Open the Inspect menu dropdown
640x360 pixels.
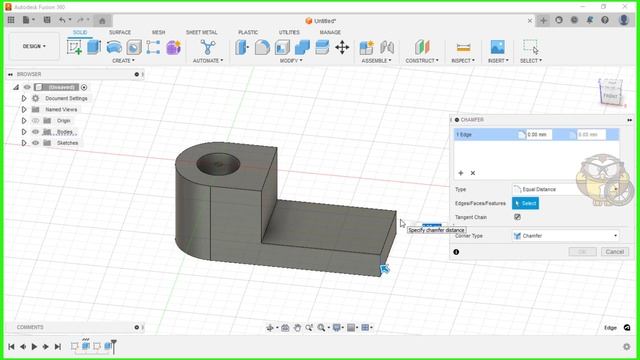(463, 60)
